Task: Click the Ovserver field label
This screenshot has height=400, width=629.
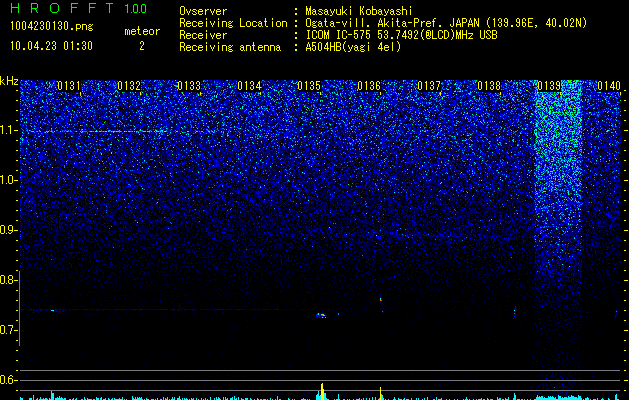Action: (x=203, y=11)
